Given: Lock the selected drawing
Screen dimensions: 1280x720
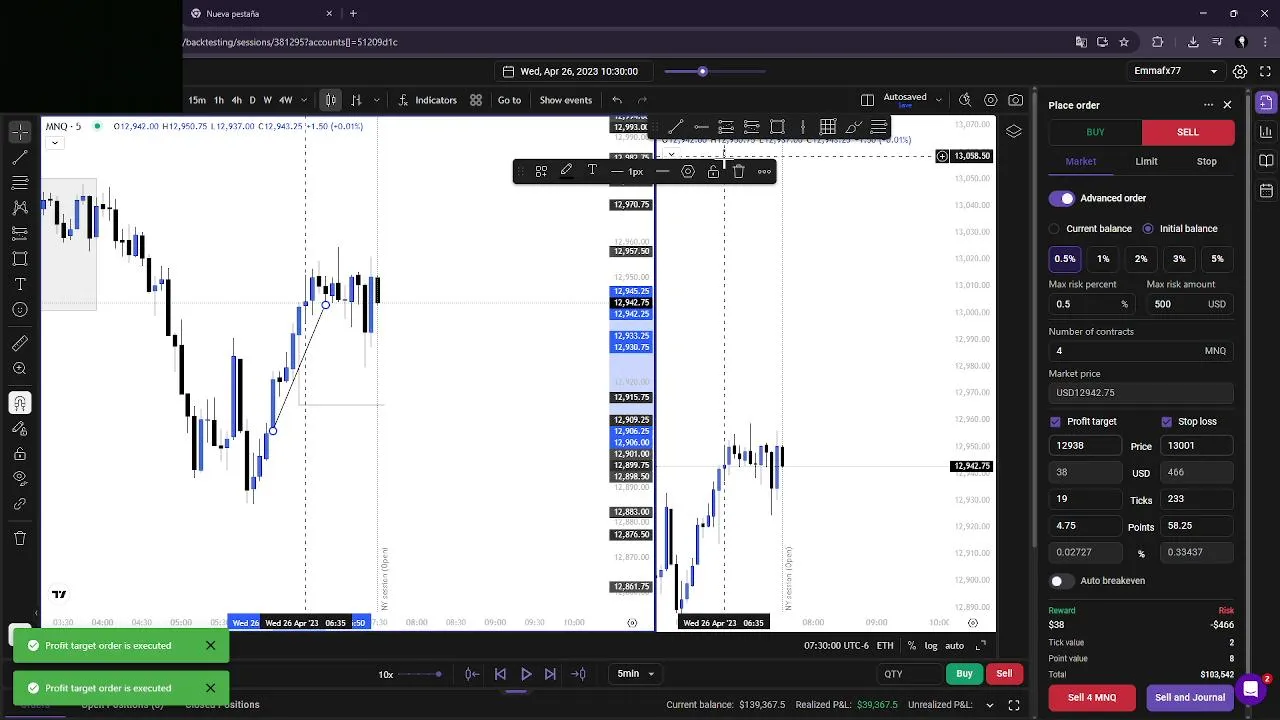Looking at the screenshot, I should click(x=713, y=171).
